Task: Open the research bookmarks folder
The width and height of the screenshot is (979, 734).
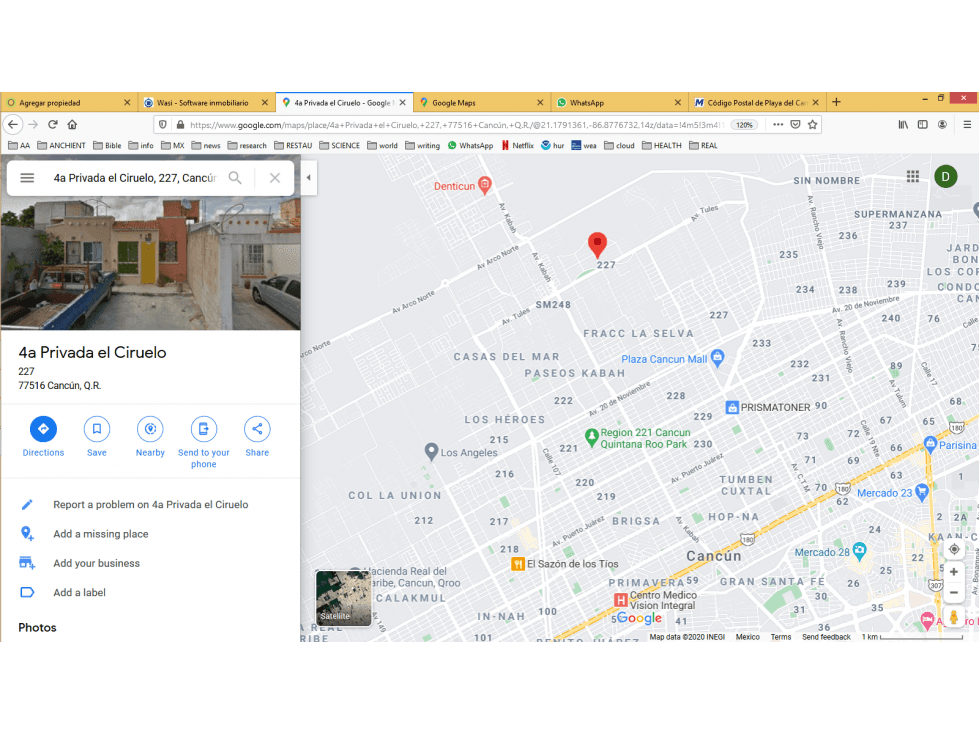Action: (x=247, y=145)
